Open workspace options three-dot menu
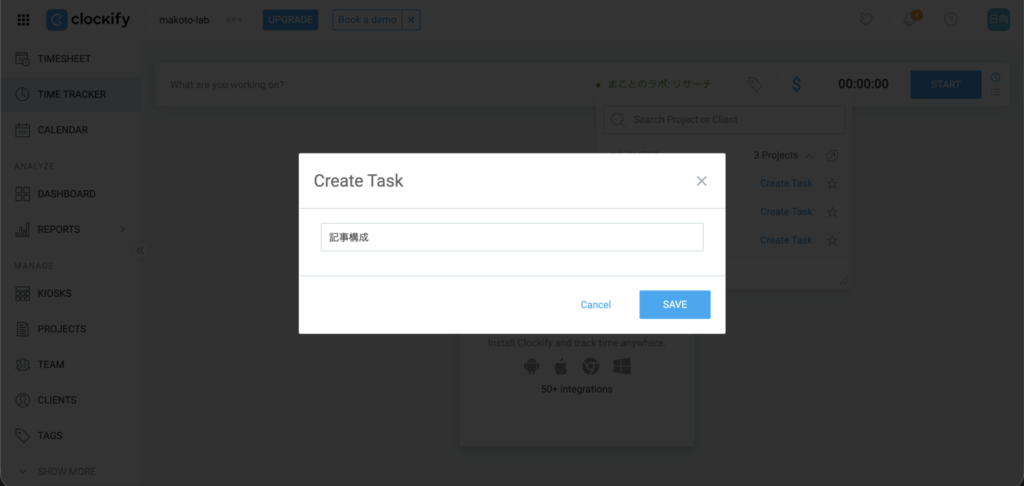Image resolution: width=1024 pixels, height=486 pixels. pyautogui.click(x=234, y=20)
